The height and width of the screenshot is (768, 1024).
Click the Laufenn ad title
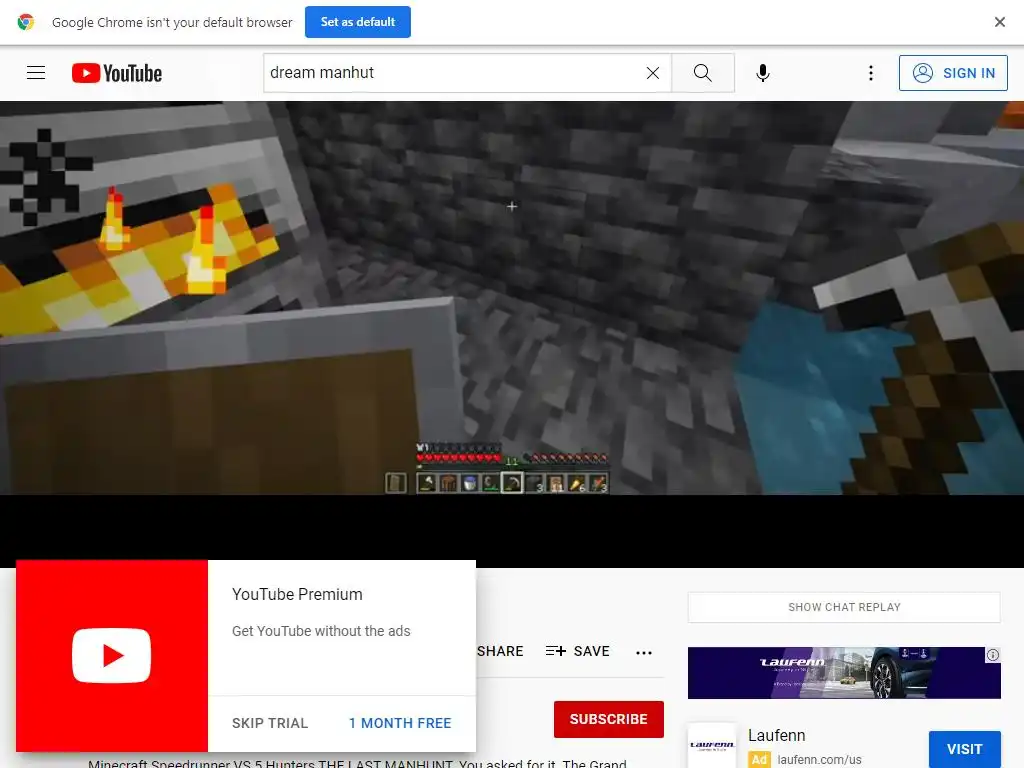pyautogui.click(x=776, y=735)
